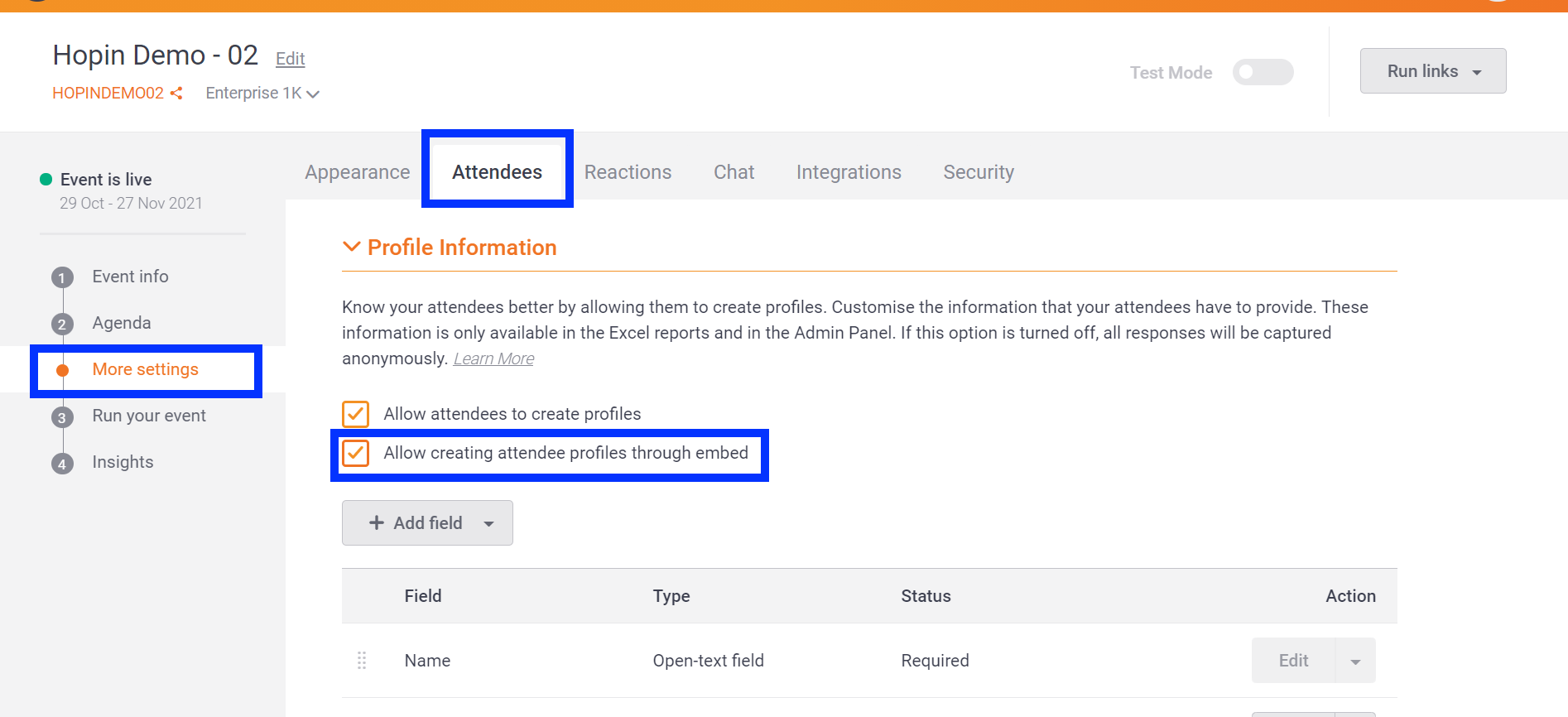
Task: Click the Edit link next to Hopin Demo - 02
Action: [291, 59]
